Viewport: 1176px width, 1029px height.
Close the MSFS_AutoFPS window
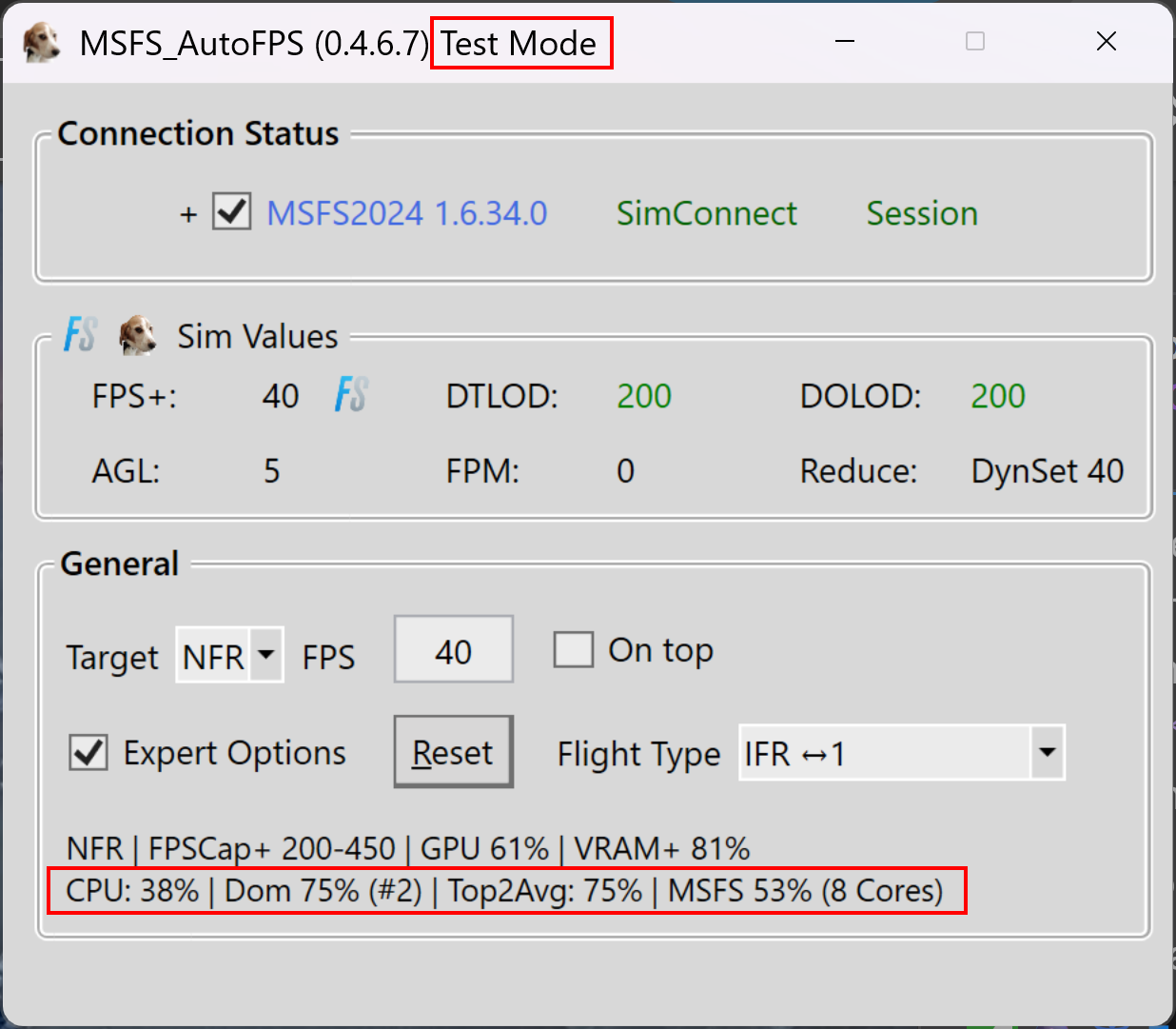pyautogui.click(x=1107, y=41)
